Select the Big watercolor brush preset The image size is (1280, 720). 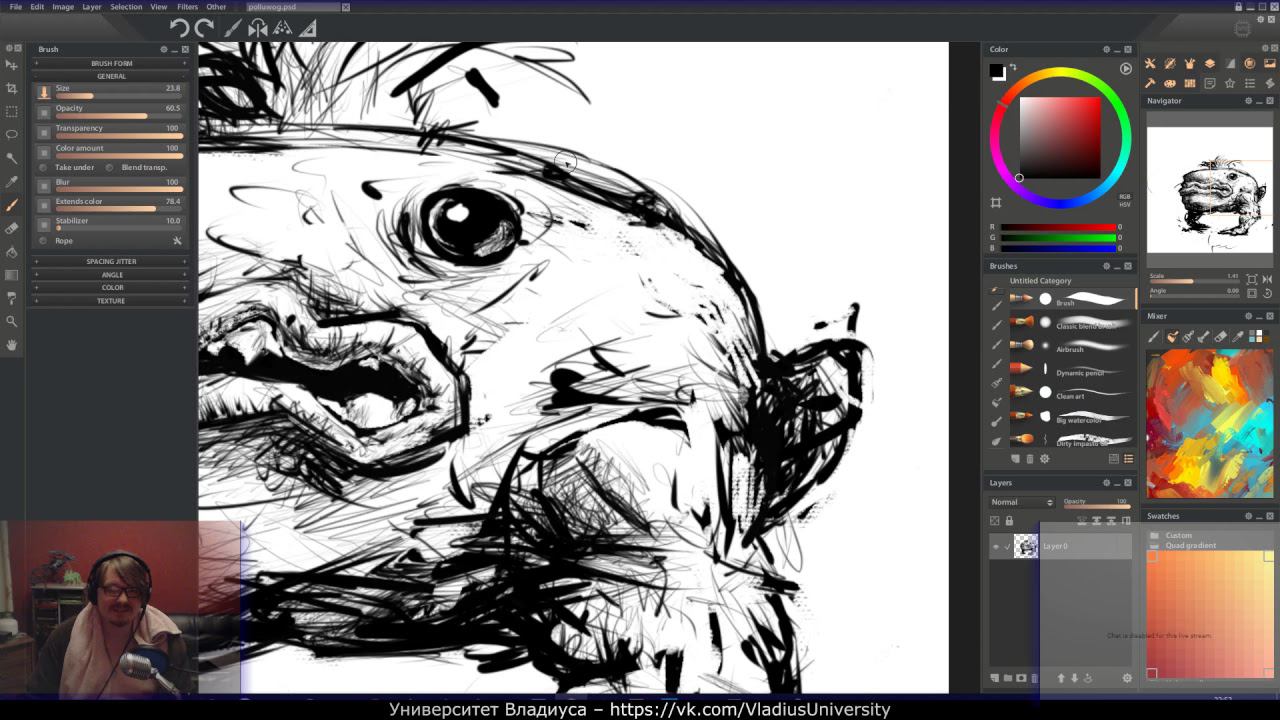pos(1071,417)
